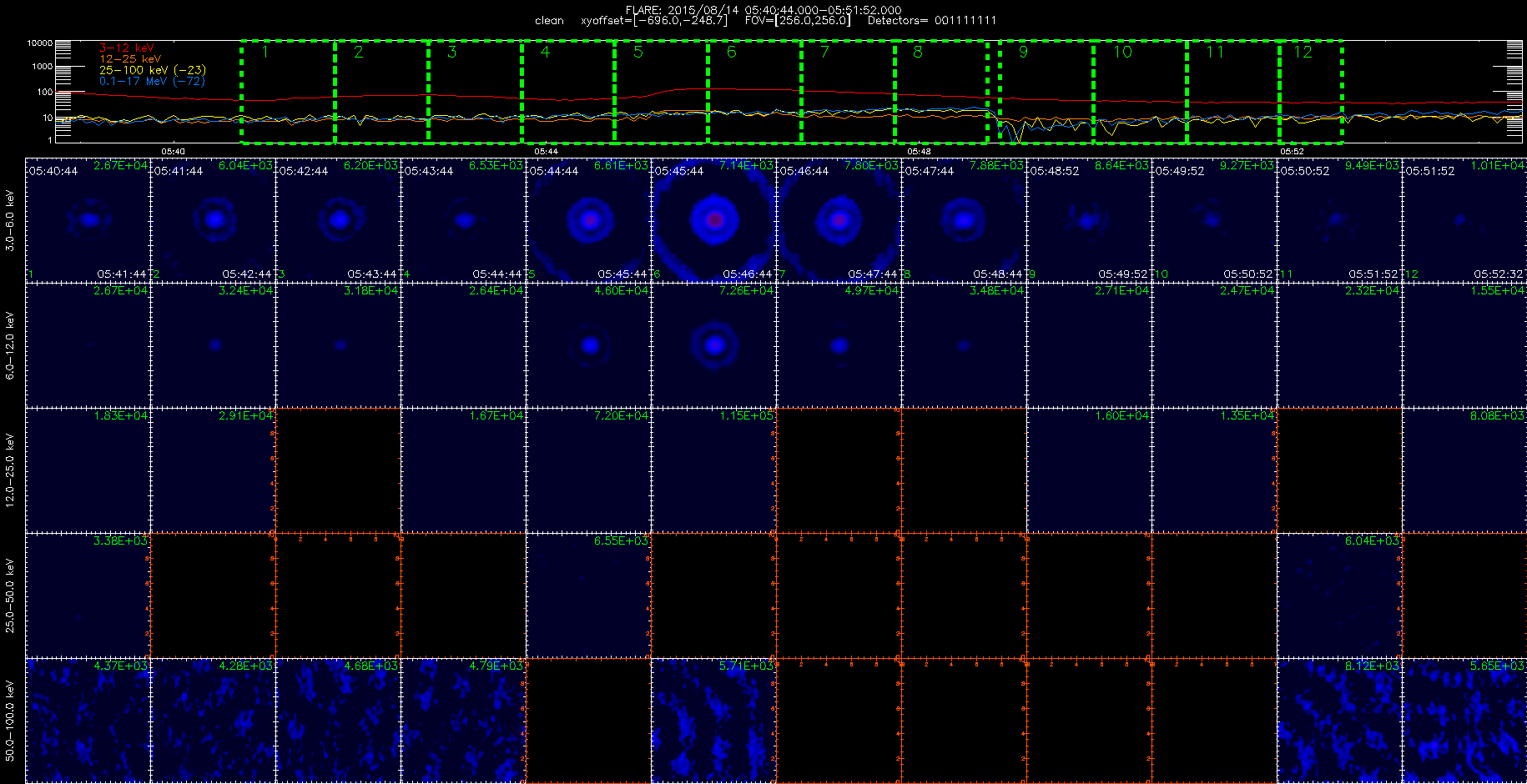The image size is (1527, 784).
Task: Select time interval 8 box in light curve
Action: (941, 92)
